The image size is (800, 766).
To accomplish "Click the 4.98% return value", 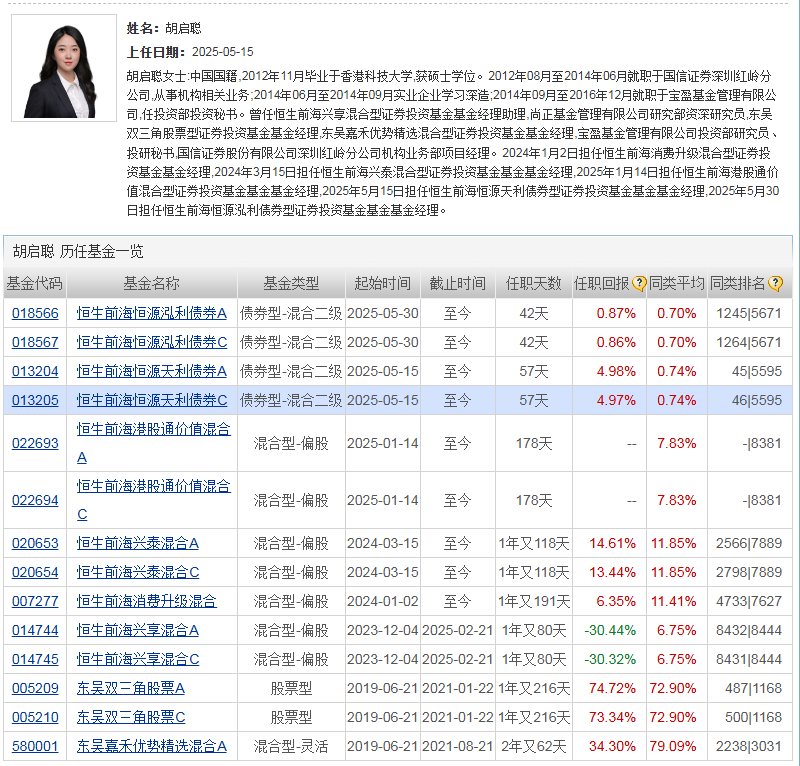I will click(616, 372).
